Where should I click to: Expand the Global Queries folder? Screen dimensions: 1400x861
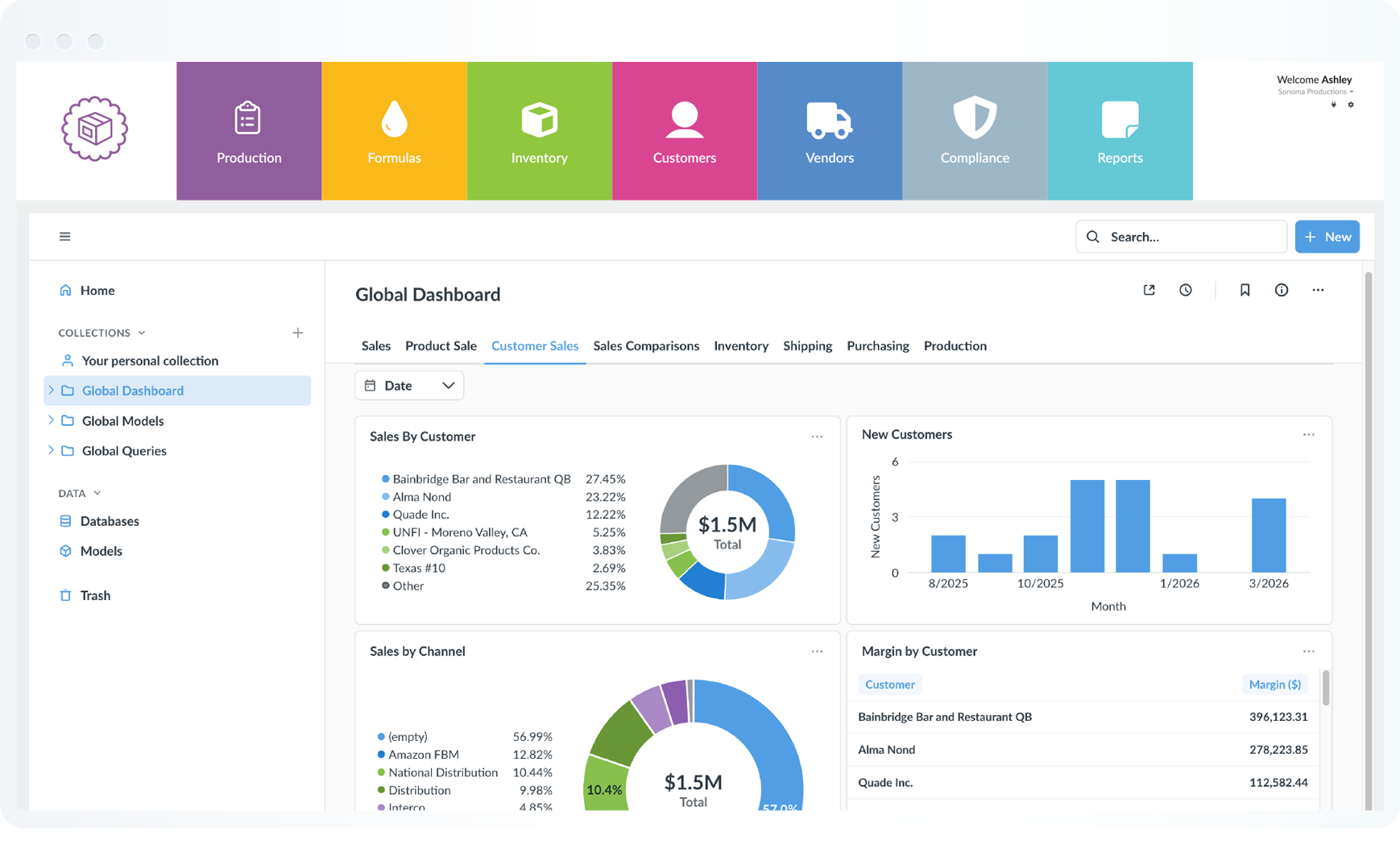point(52,450)
